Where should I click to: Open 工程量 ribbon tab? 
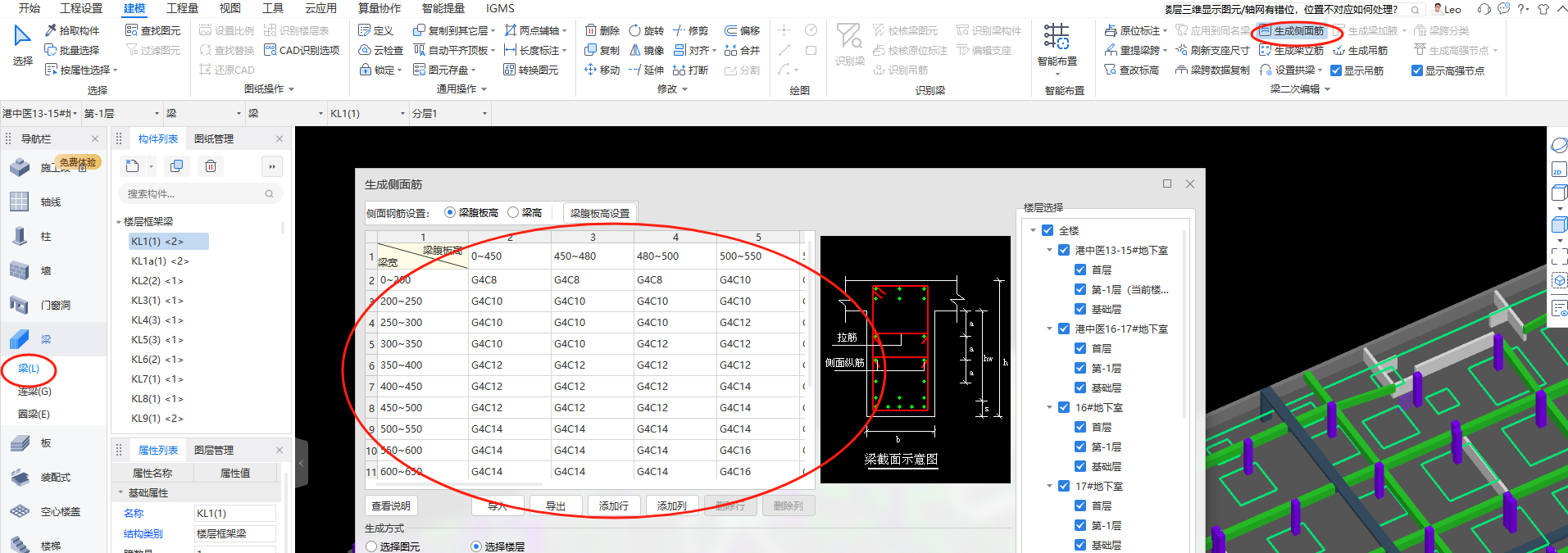[x=182, y=8]
